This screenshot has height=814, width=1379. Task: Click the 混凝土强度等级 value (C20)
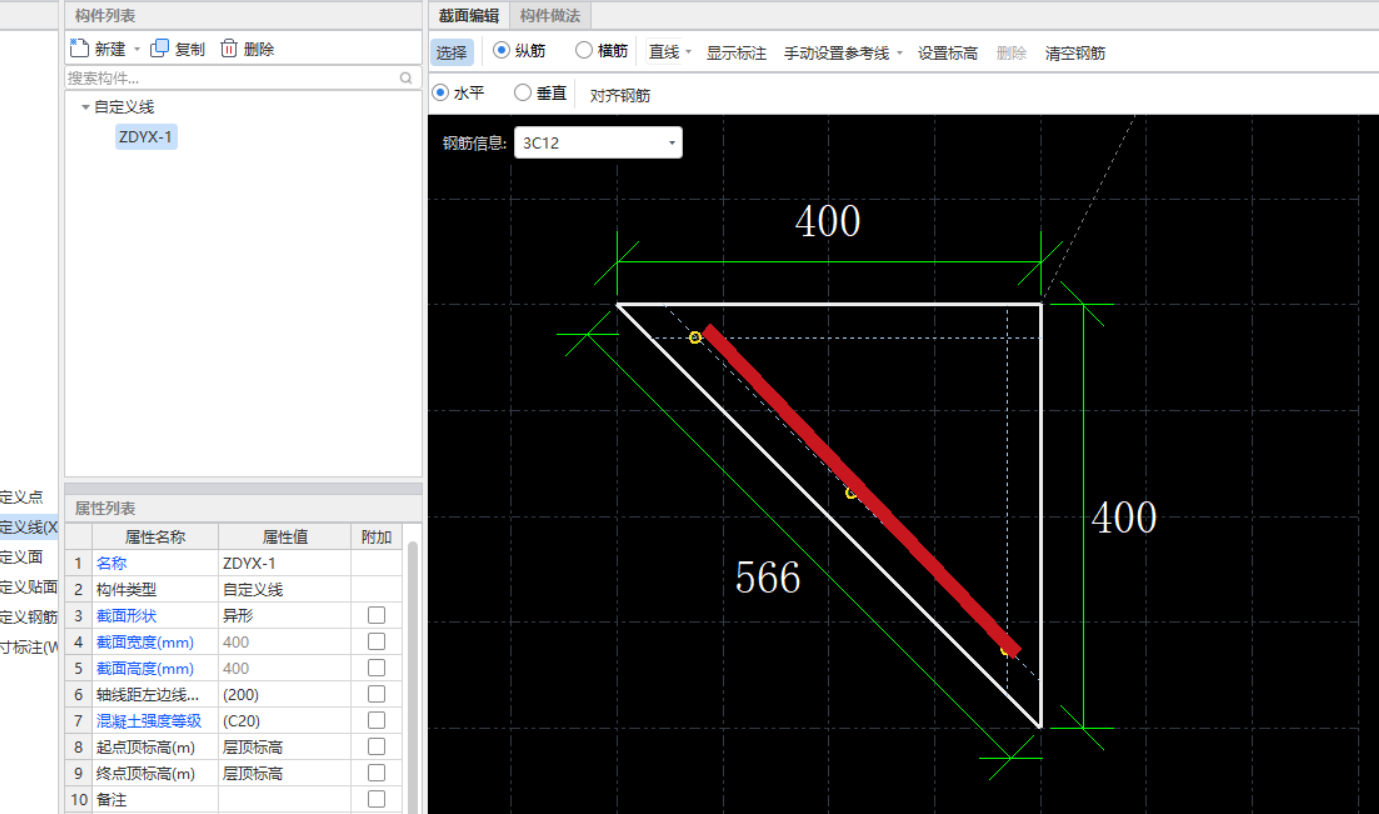(284, 721)
